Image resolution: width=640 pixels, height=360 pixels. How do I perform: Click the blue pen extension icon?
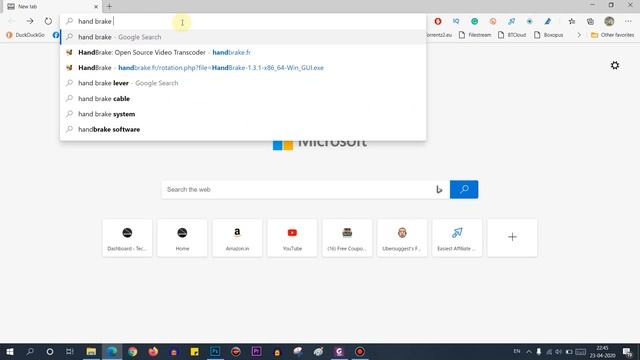pyautogui.click(x=548, y=21)
